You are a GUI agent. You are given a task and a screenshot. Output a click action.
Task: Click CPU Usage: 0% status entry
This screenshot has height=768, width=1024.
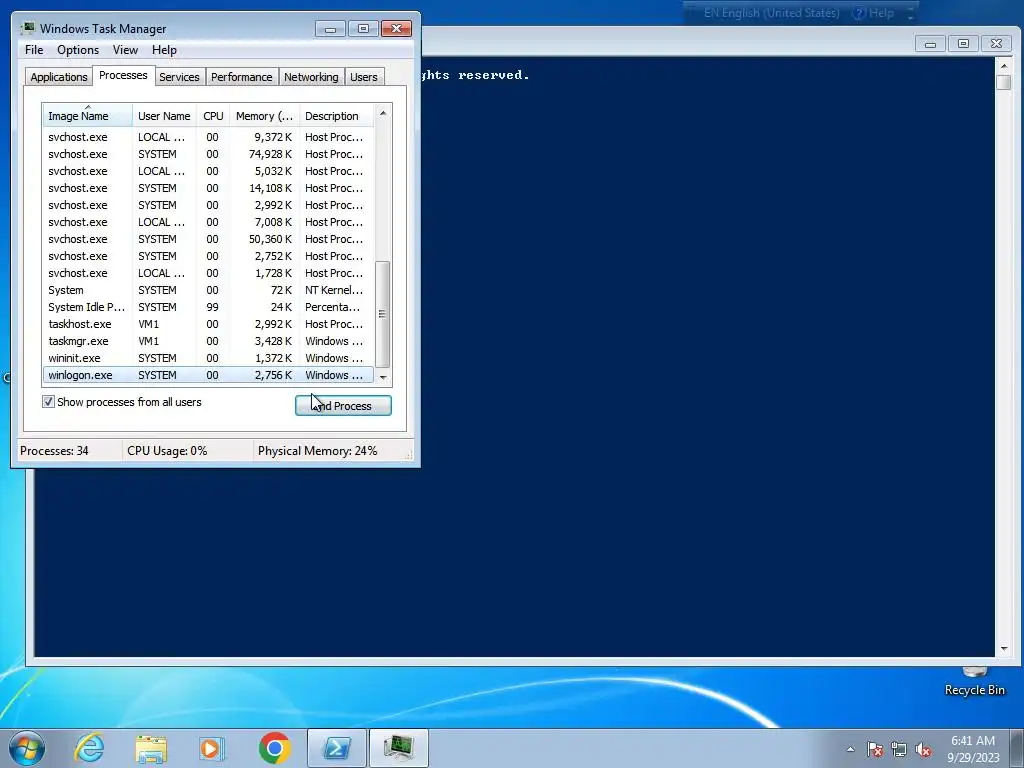[167, 451]
